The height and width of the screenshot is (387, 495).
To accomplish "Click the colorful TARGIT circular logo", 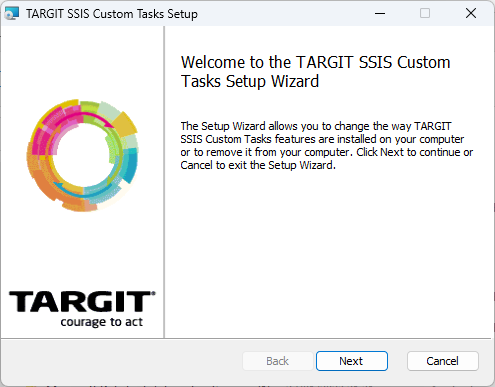I will (x=83, y=155).
